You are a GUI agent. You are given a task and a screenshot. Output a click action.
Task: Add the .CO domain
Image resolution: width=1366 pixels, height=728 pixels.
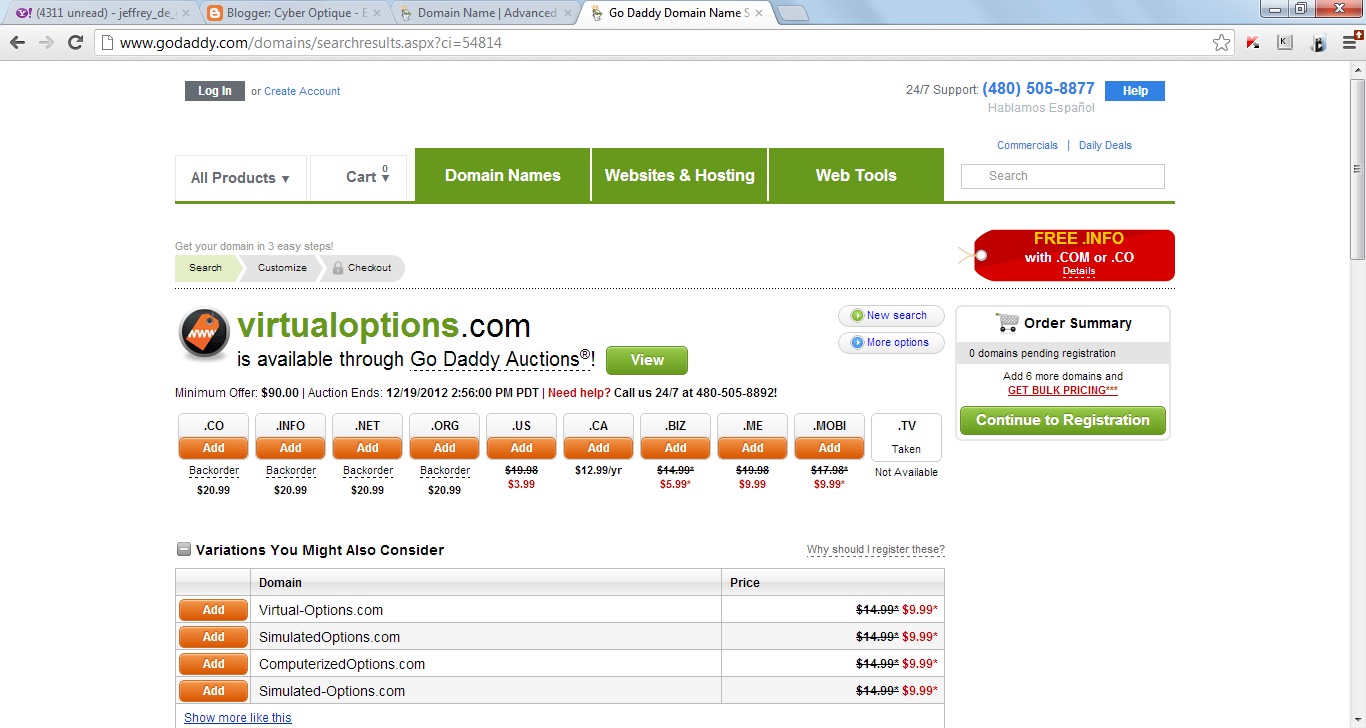pyautogui.click(x=214, y=448)
